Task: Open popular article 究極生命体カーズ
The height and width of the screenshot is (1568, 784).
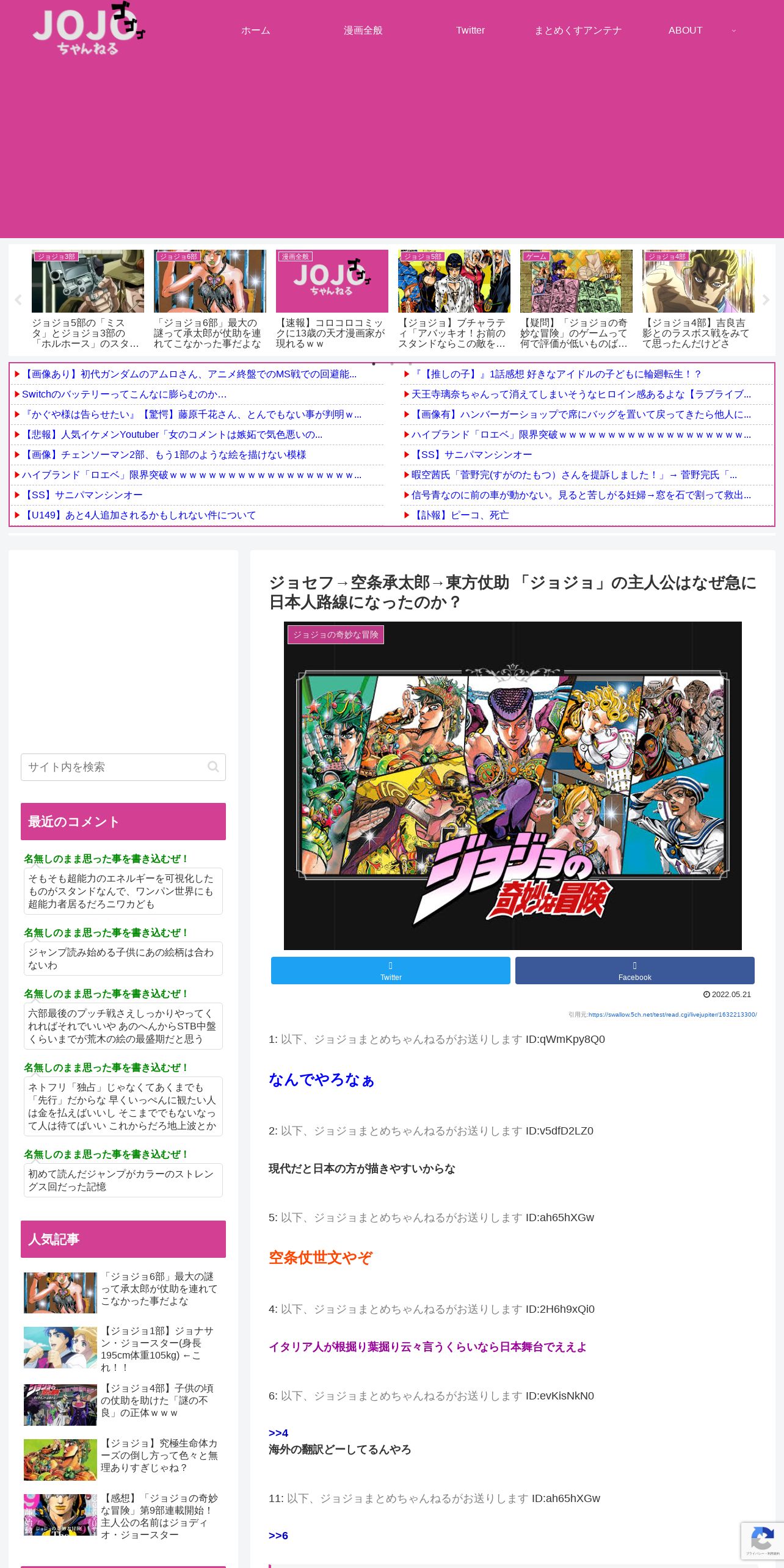Action: coord(123,1459)
